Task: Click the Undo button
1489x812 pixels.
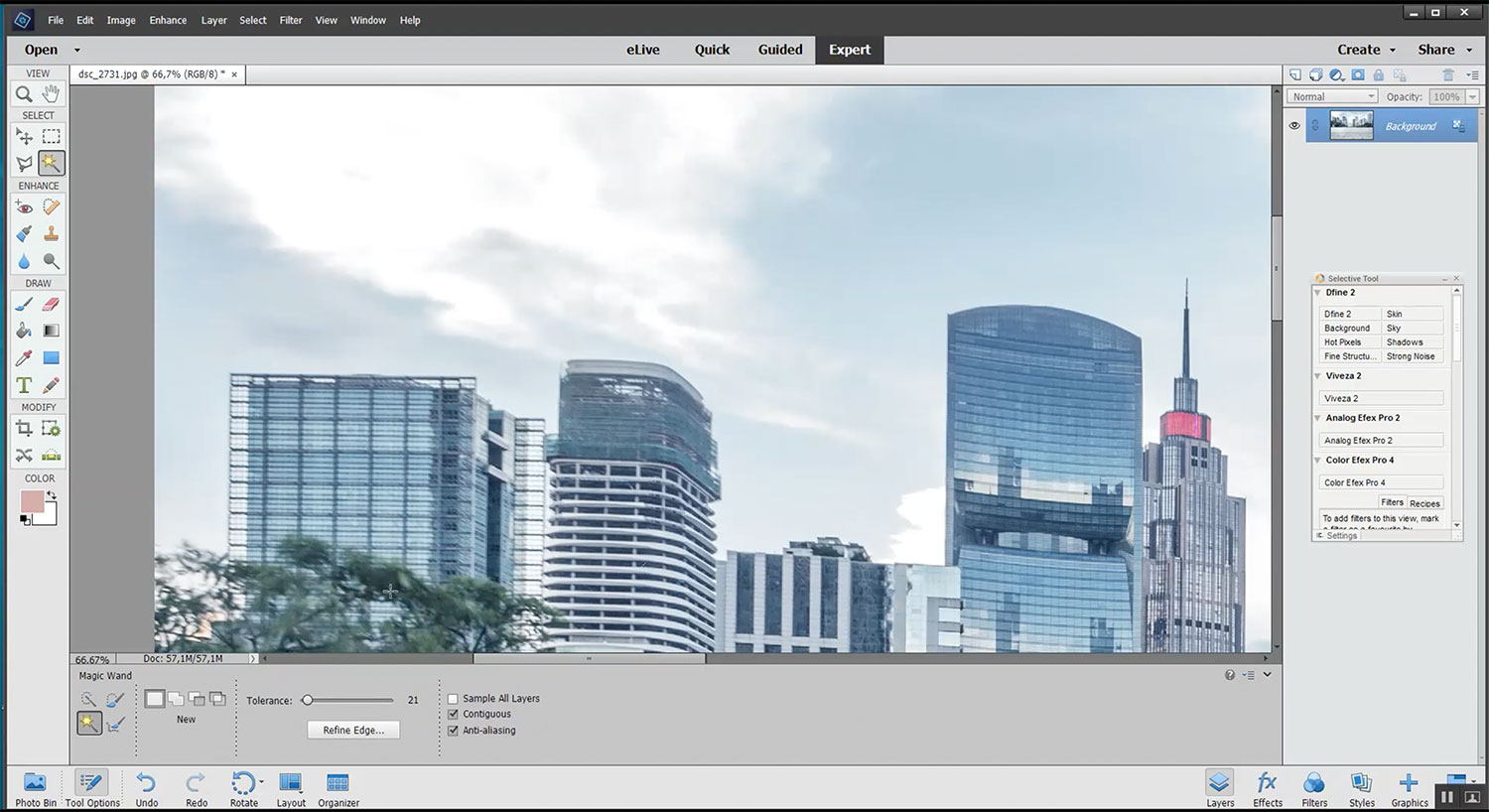Action: 147,789
